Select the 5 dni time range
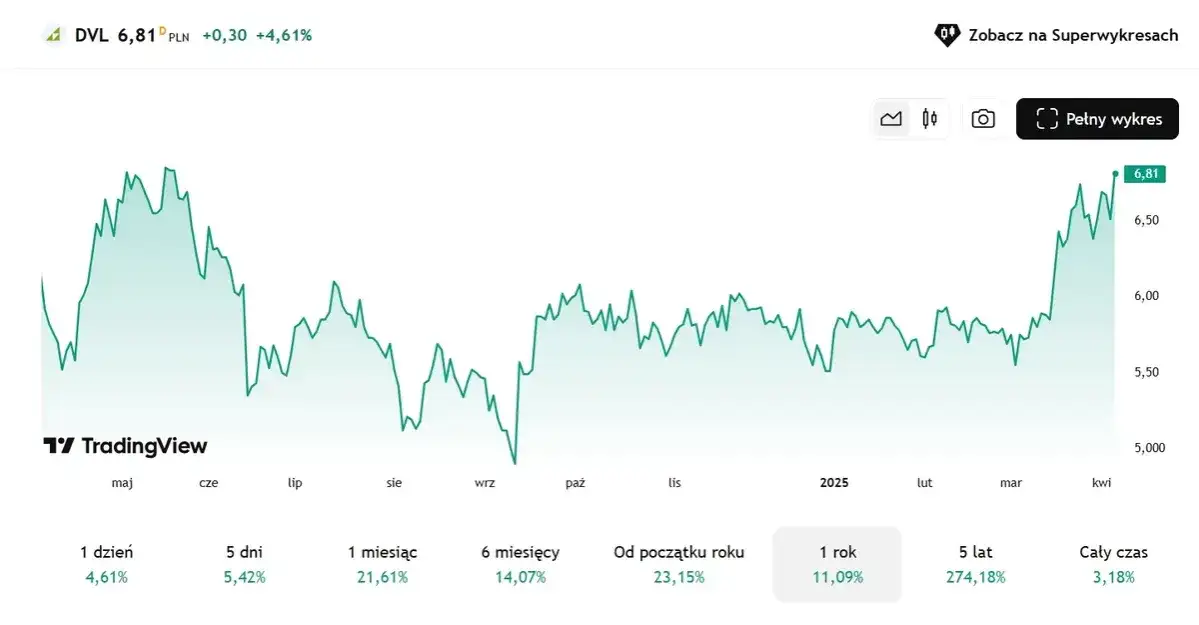Image resolution: width=1199 pixels, height=625 pixels. 245,564
